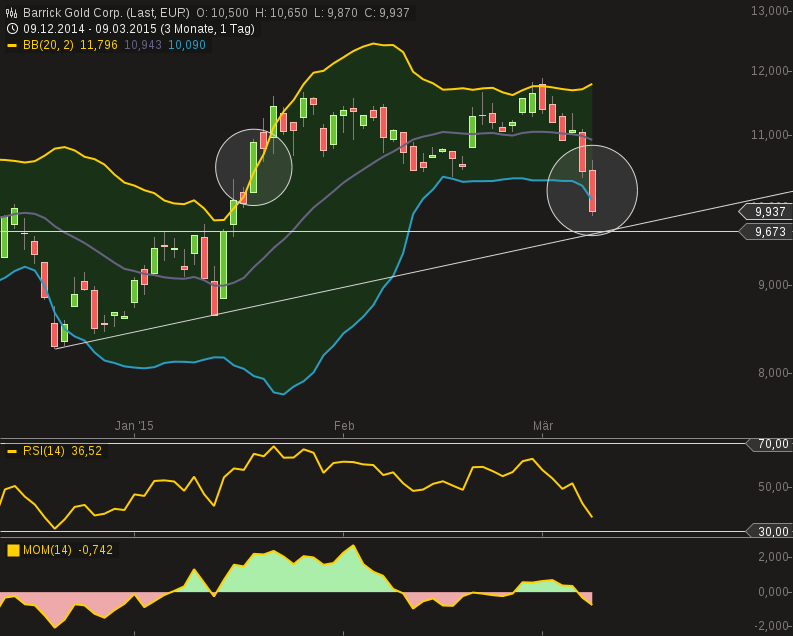
Task: Click the 70,00 RSI level tag
Action: (x=770, y=444)
